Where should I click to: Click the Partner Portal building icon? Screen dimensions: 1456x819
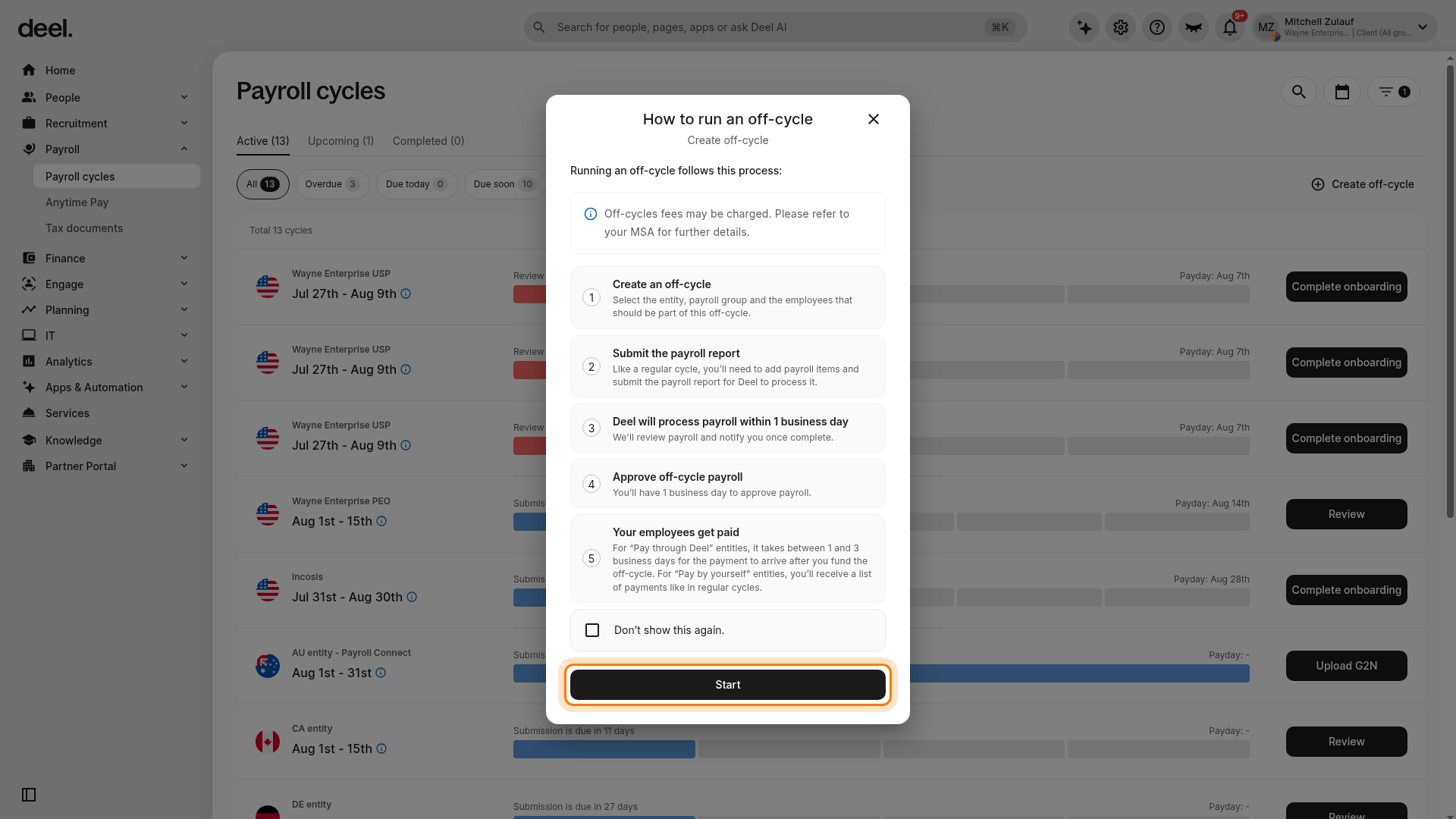(x=29, y=466)
